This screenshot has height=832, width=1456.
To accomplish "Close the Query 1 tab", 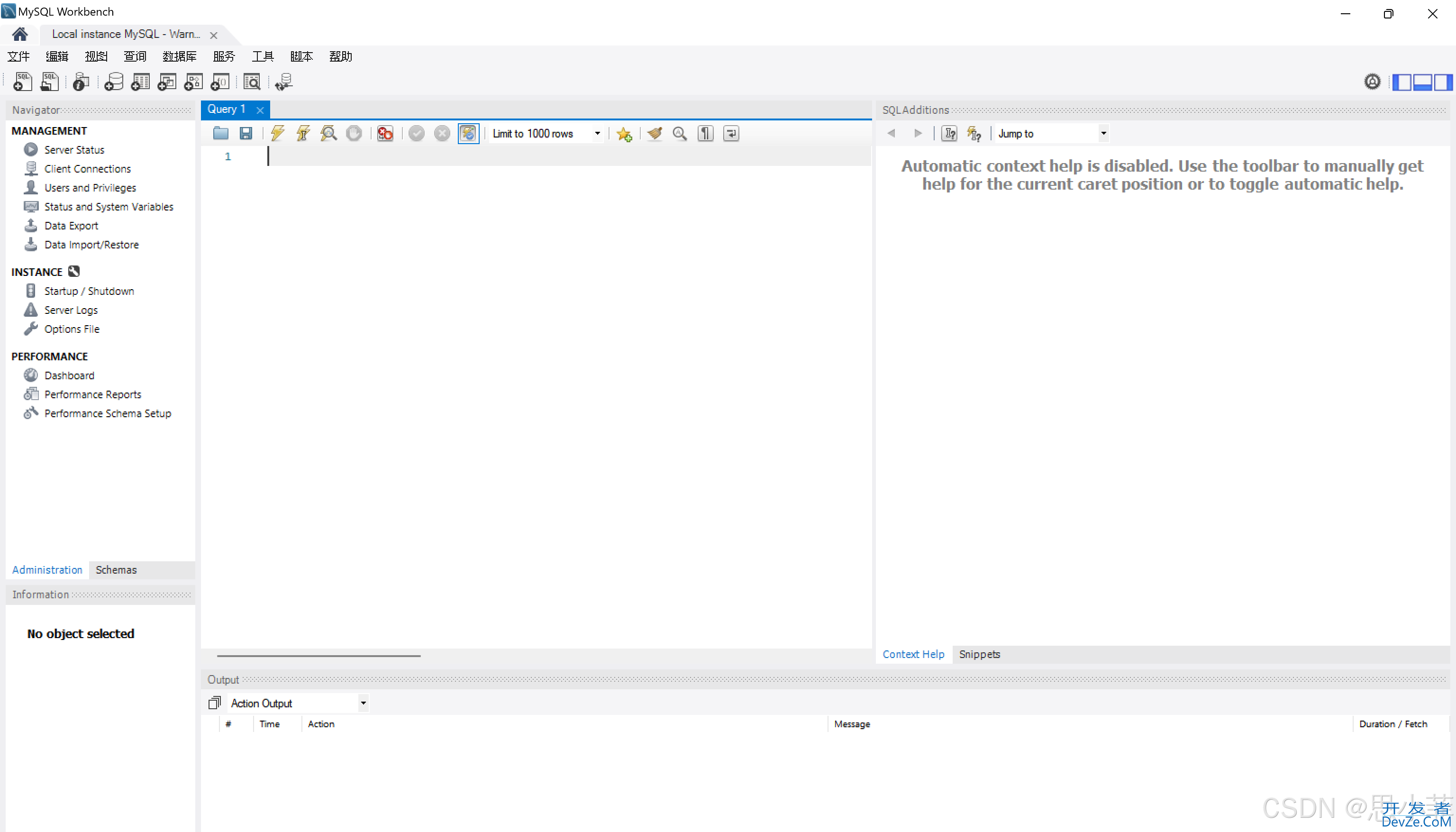I will (260, 110).
